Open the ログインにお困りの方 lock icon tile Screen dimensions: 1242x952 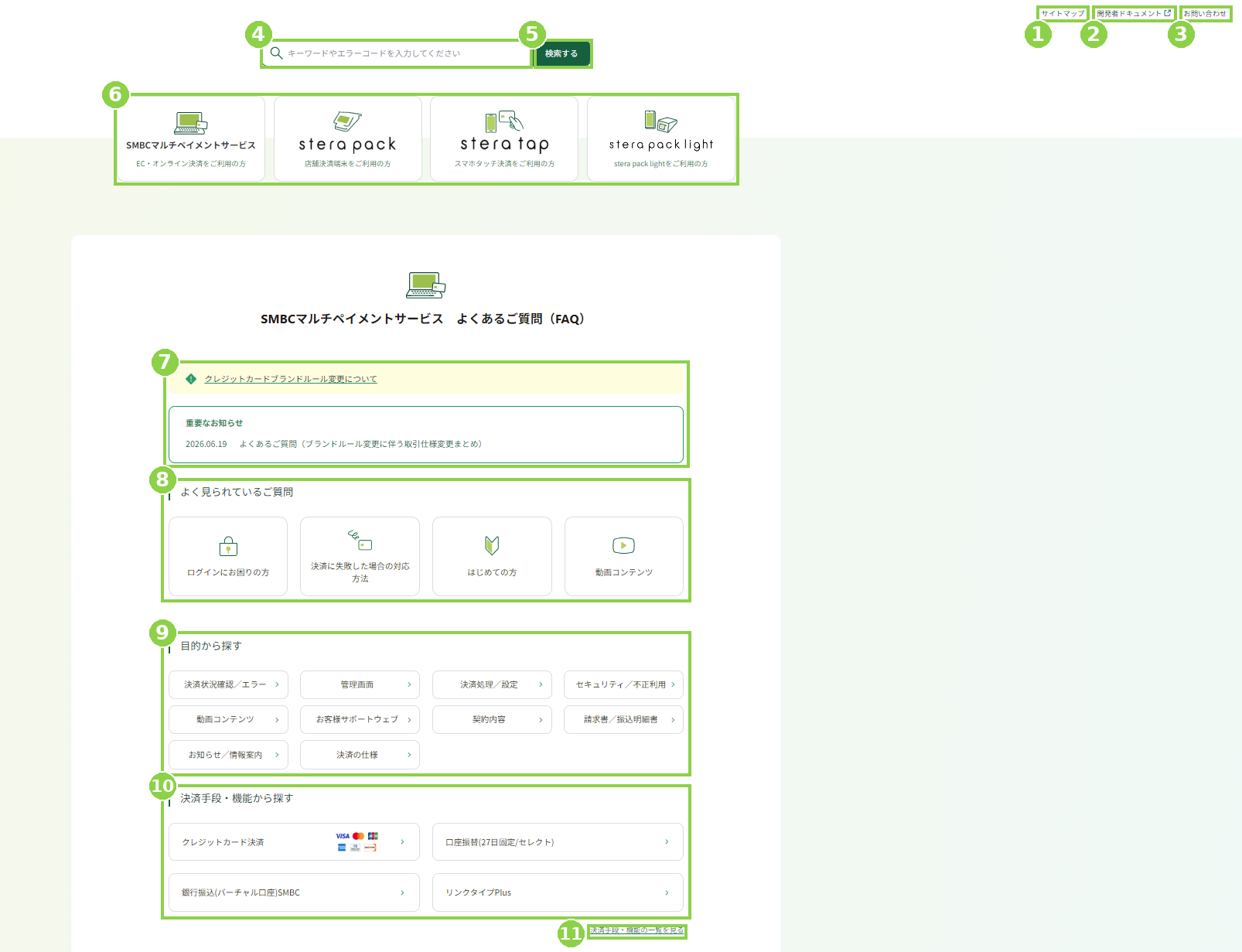tap(228, 556)
